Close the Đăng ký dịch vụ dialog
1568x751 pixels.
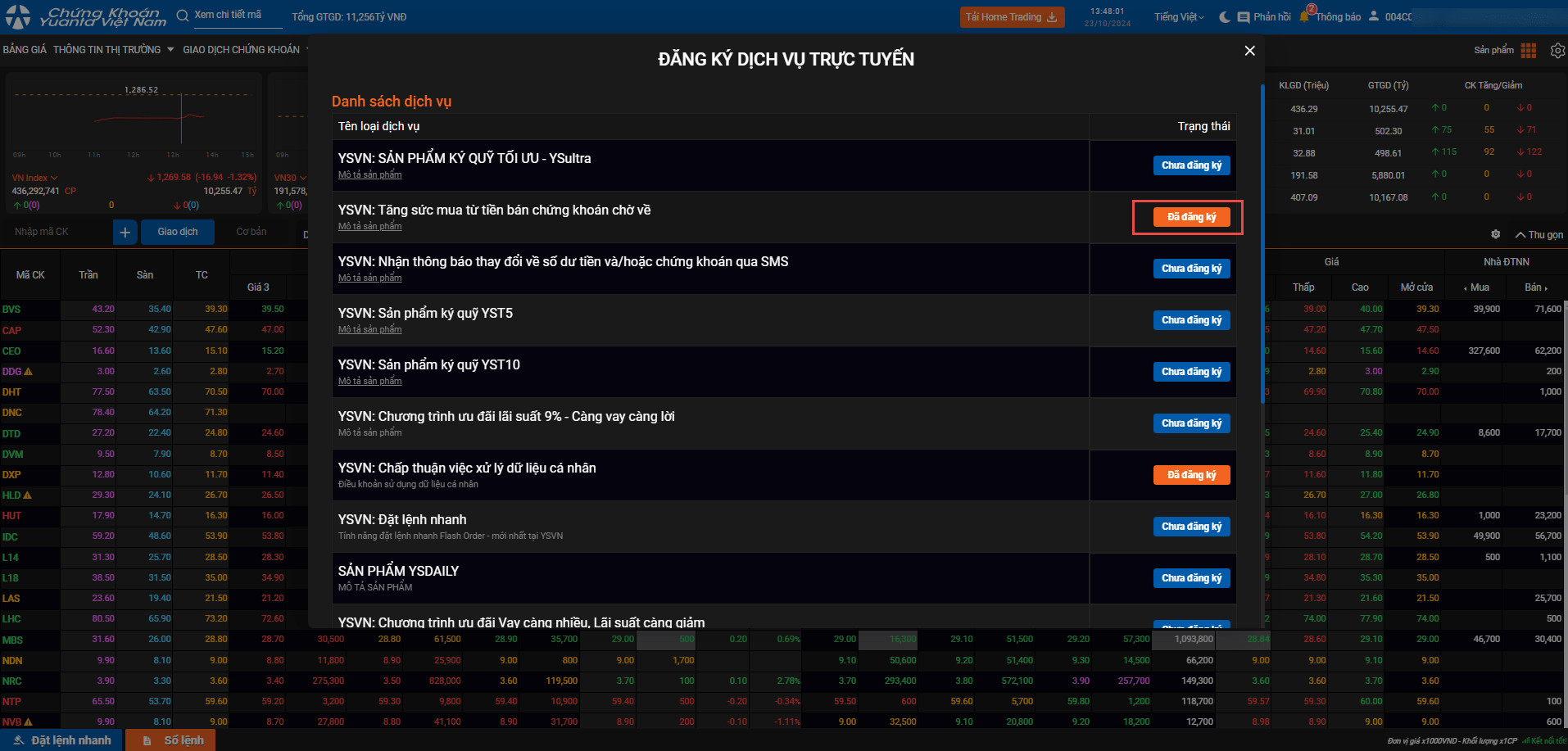pos(1249,51)
